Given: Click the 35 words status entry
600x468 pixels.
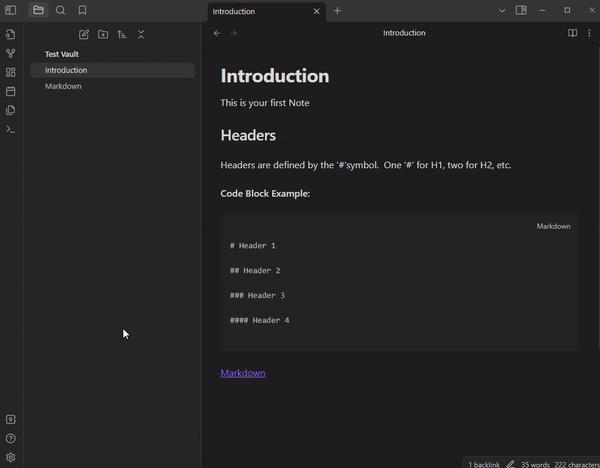Looking at the screenshot, I should (x=535, y=465).
